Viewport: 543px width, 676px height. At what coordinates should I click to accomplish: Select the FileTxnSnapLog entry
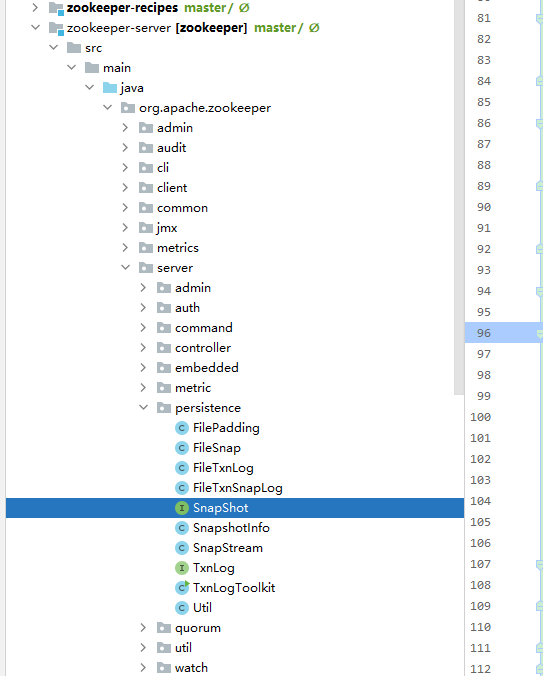pyautogui.click(x=238, y=488)
